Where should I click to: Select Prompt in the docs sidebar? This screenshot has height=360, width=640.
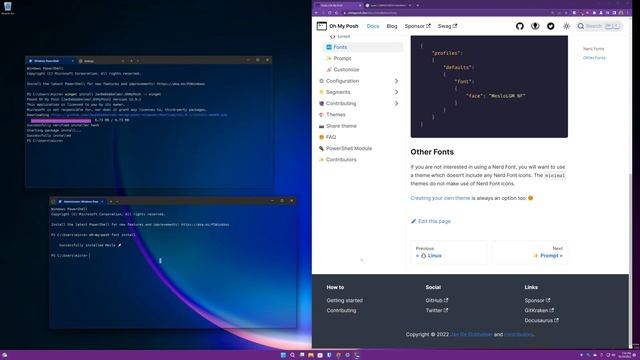[x=363, y=58]
